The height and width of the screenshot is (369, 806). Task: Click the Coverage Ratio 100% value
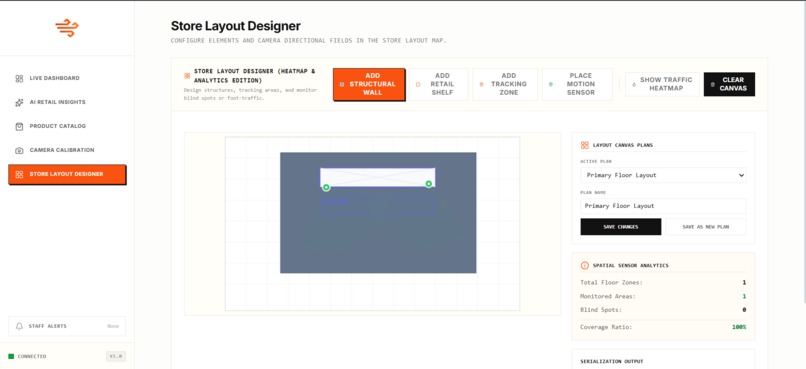pyautogui.click(x=739, y=327)
